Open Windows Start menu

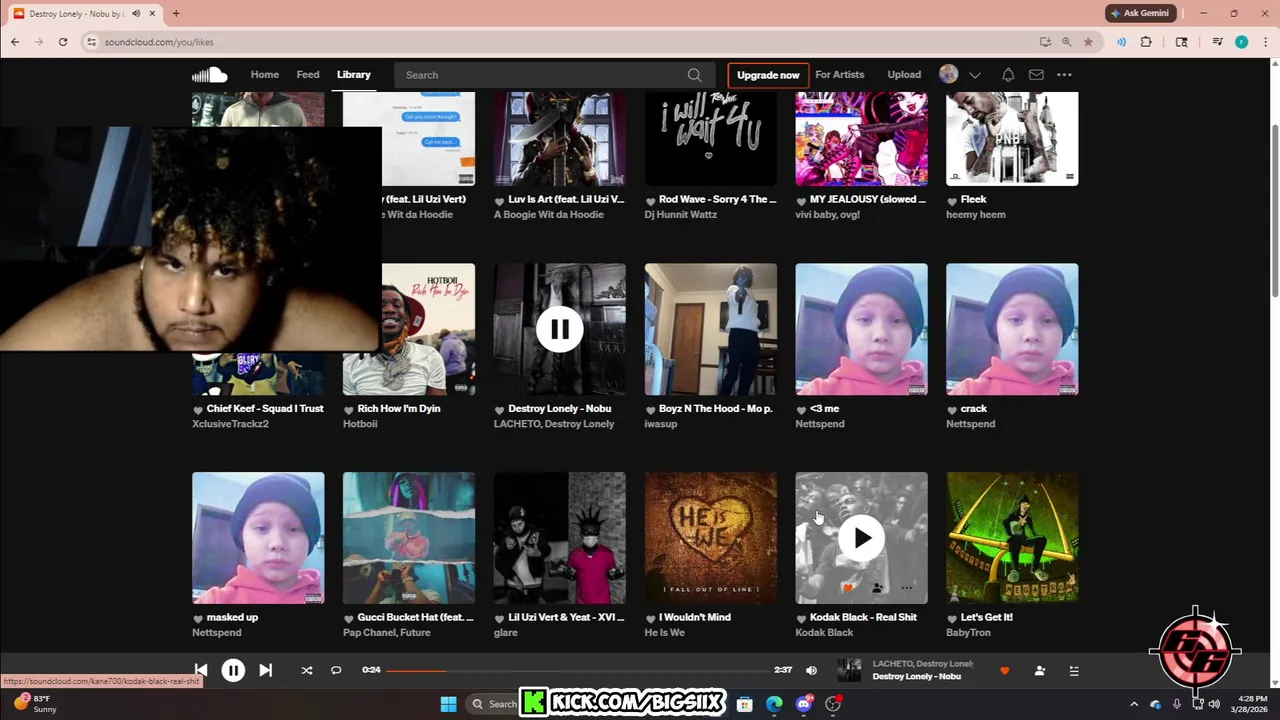point(448,704)
